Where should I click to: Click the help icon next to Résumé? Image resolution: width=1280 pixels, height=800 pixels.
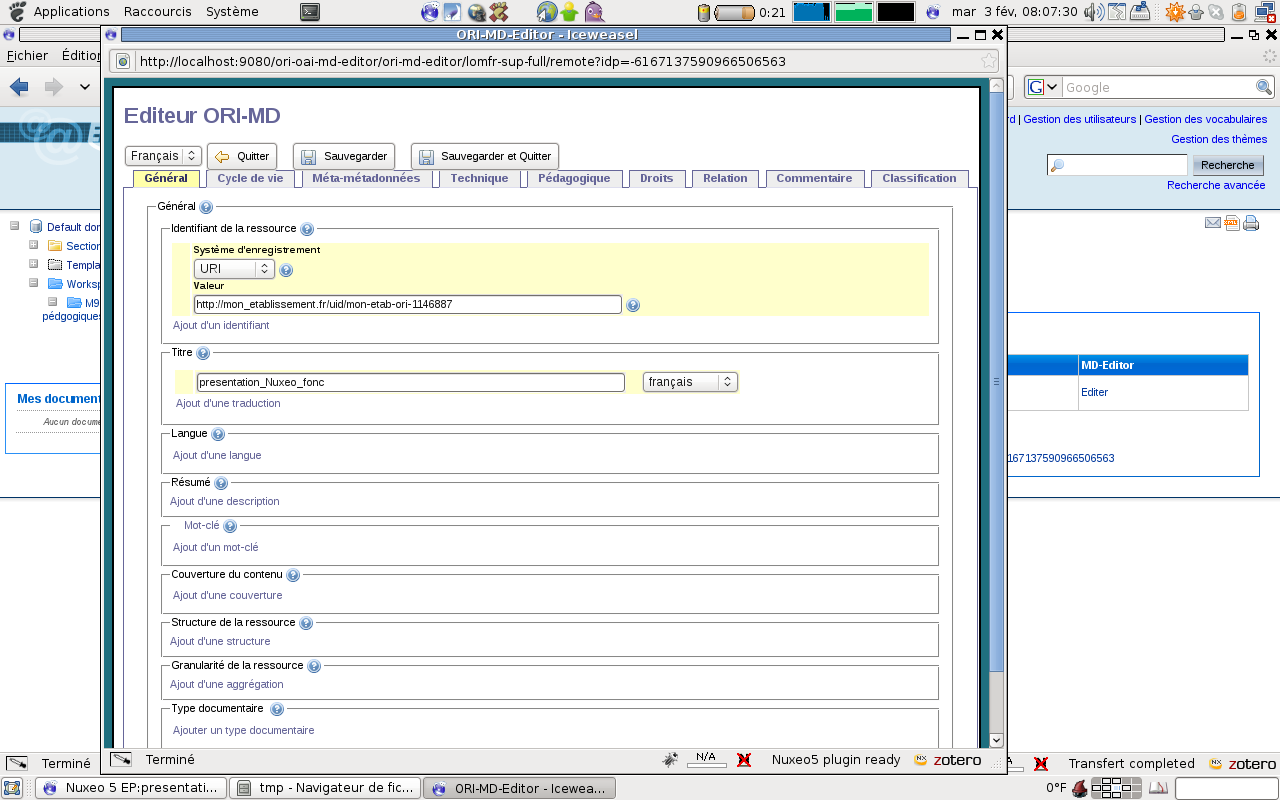point(221,483)
